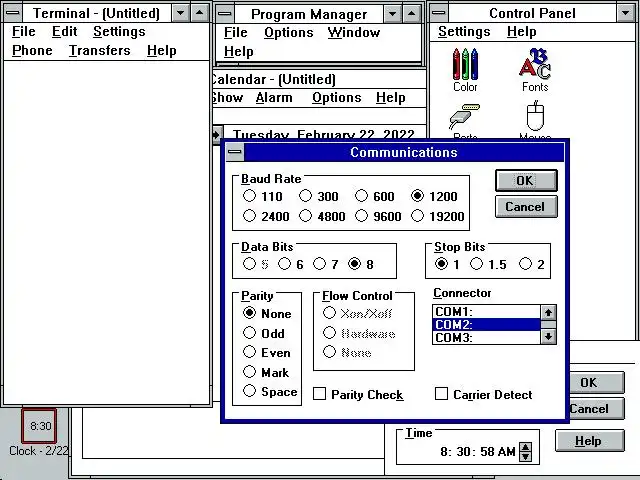This screenshot has width=640, height=480.
Task: Select COM1: in Connector list
Action: click(x=487, y=312)
